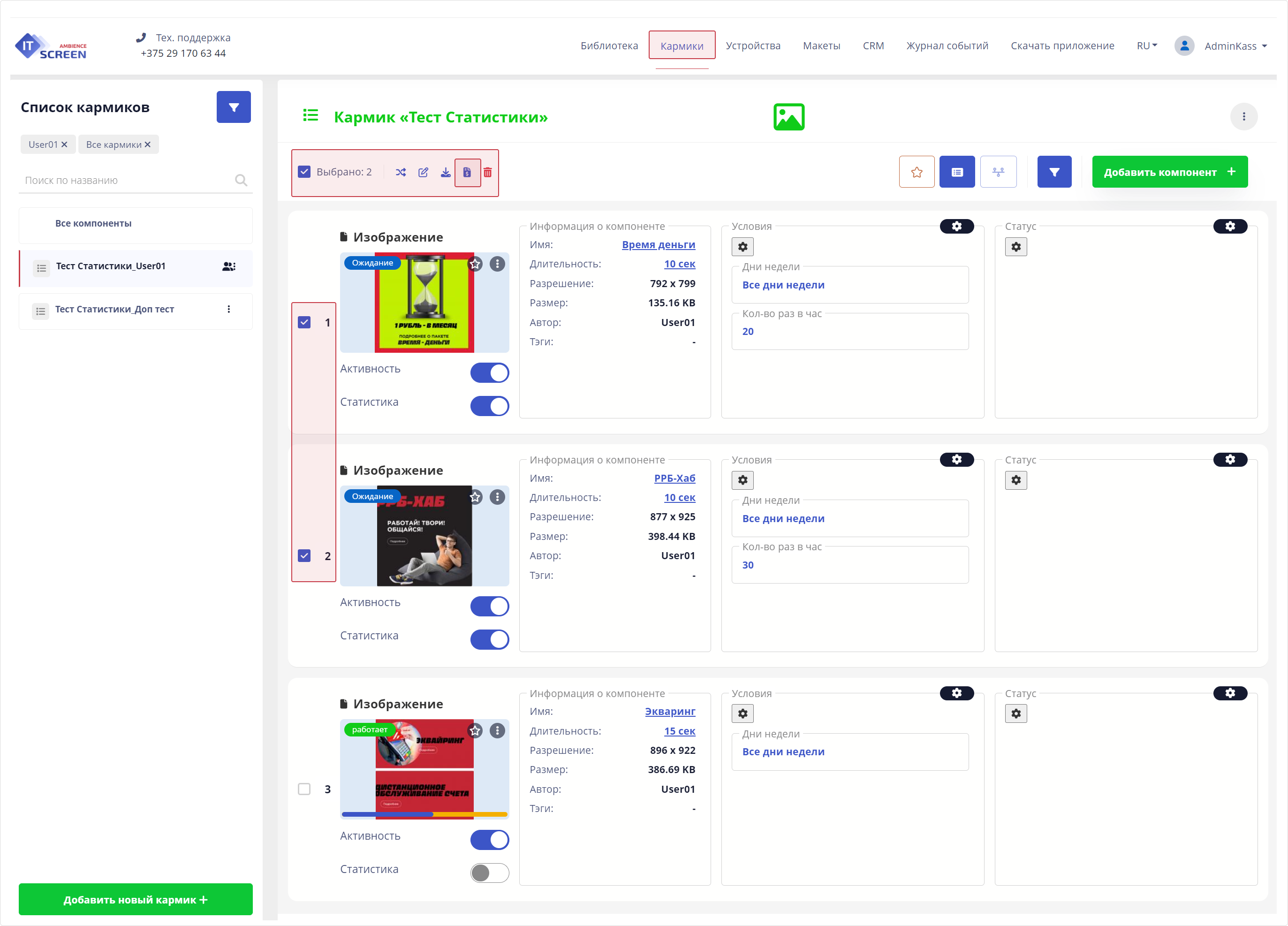
Task: Click the users icon on Тест Статистики_User01
Action: pos(228,266)
